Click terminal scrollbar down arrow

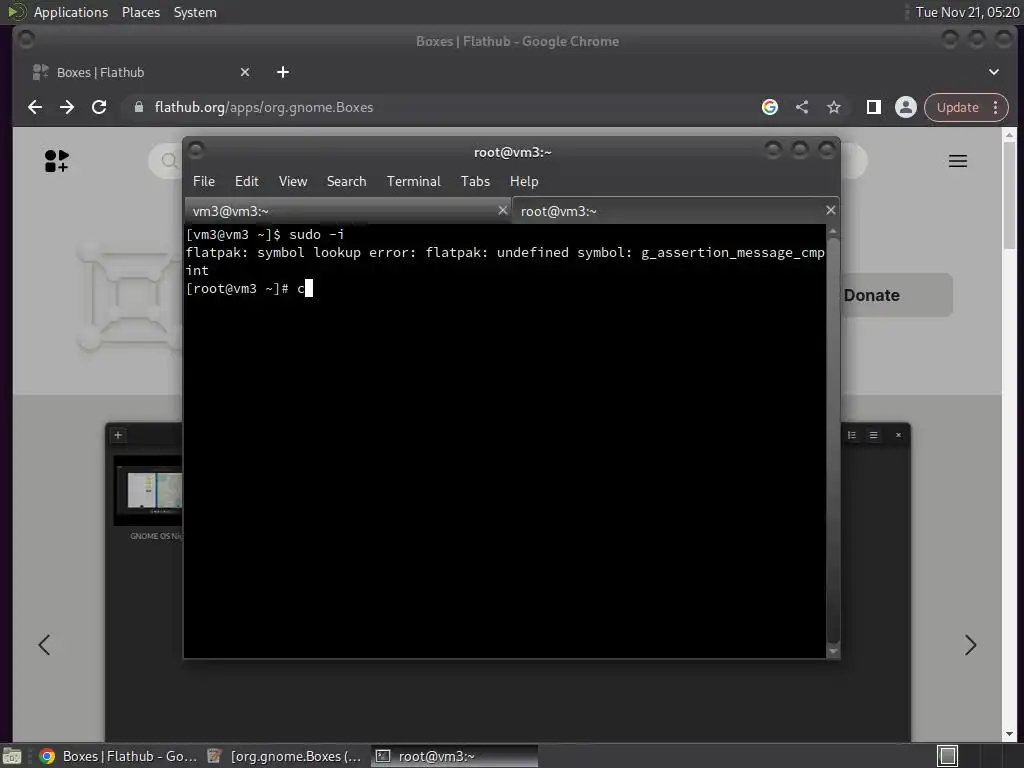tap(833, 651)
